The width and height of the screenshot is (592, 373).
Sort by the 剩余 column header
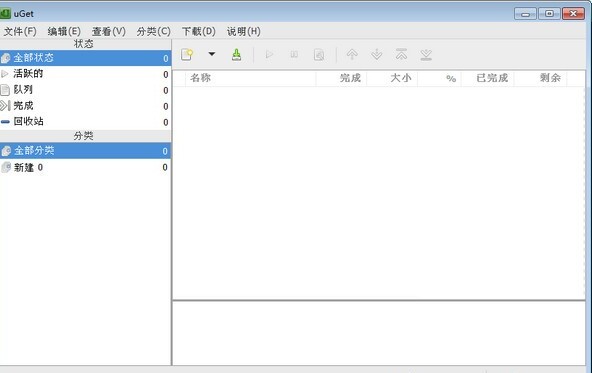(540, 78)
